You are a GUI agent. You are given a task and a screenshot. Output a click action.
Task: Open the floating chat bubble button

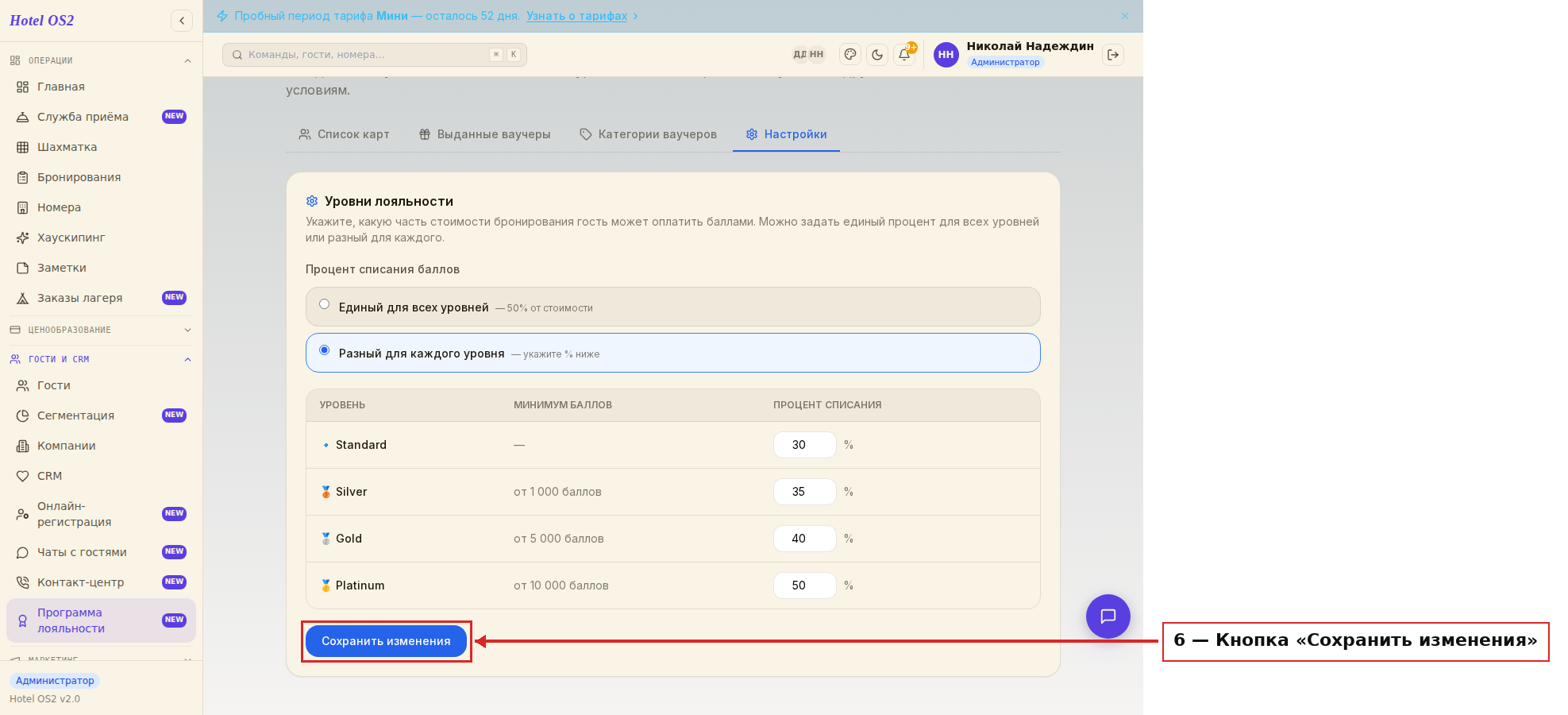tap(1108, 616)
